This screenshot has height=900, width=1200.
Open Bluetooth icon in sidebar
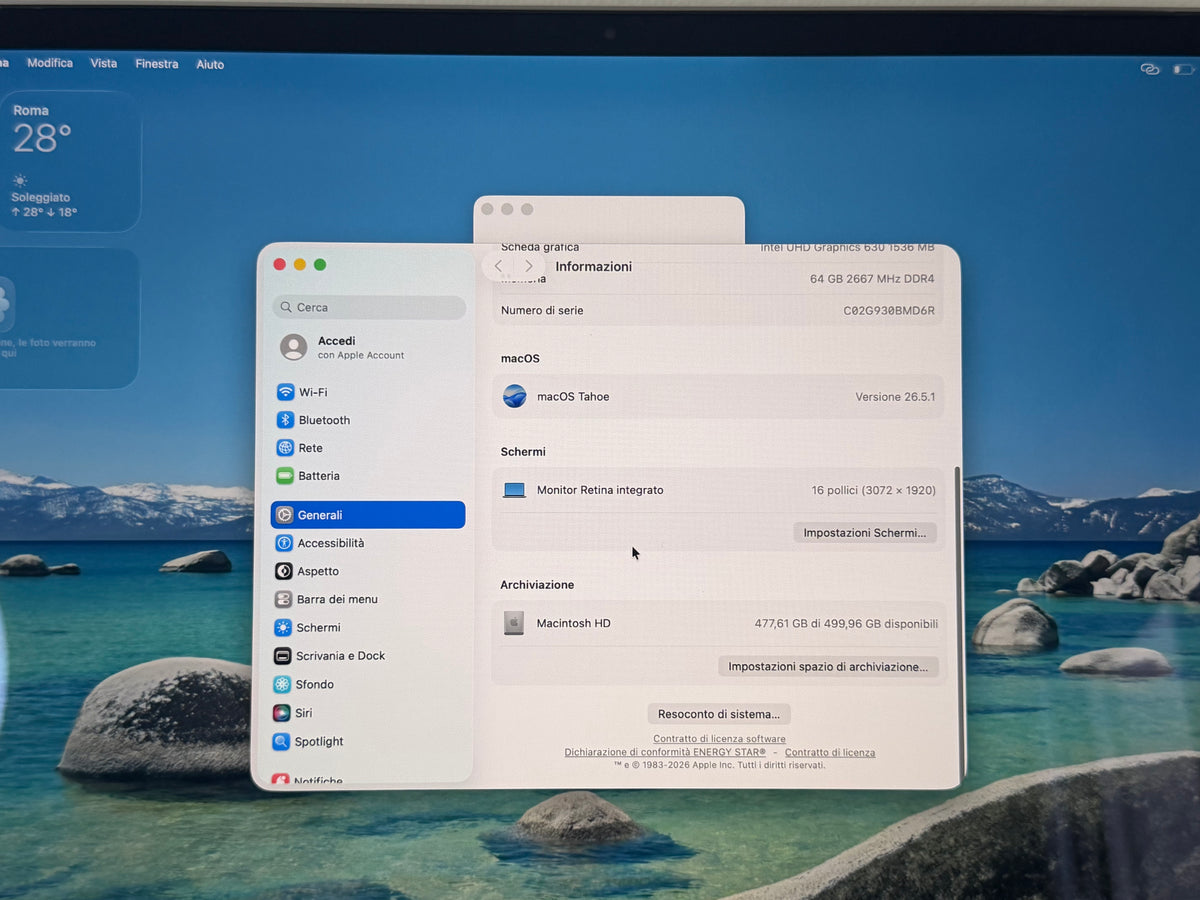tap(285, 420)
